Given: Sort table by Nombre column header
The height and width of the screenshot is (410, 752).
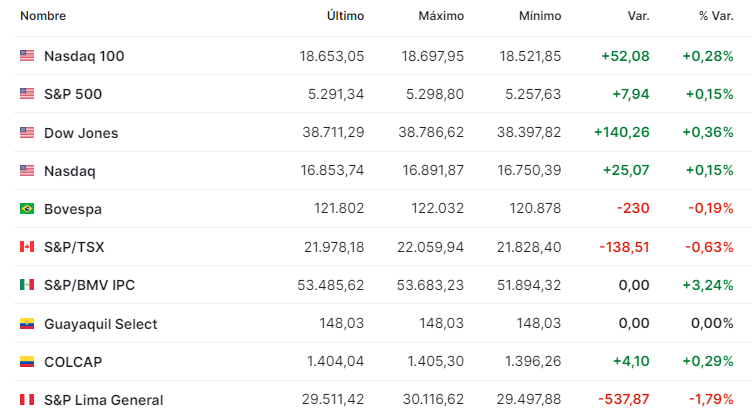Looking at the screenshot, I should pos(43,16).
